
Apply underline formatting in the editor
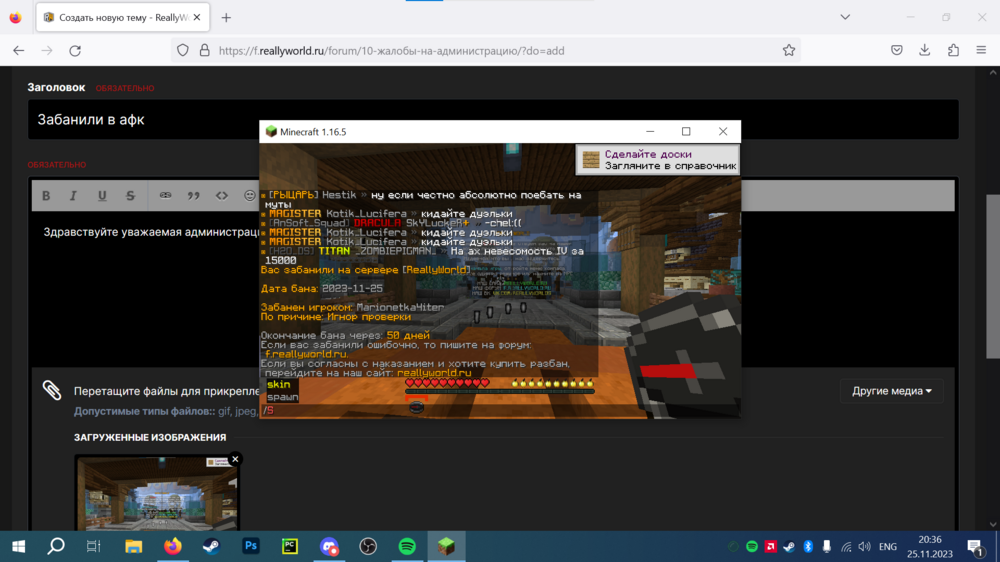click(102, 196)
